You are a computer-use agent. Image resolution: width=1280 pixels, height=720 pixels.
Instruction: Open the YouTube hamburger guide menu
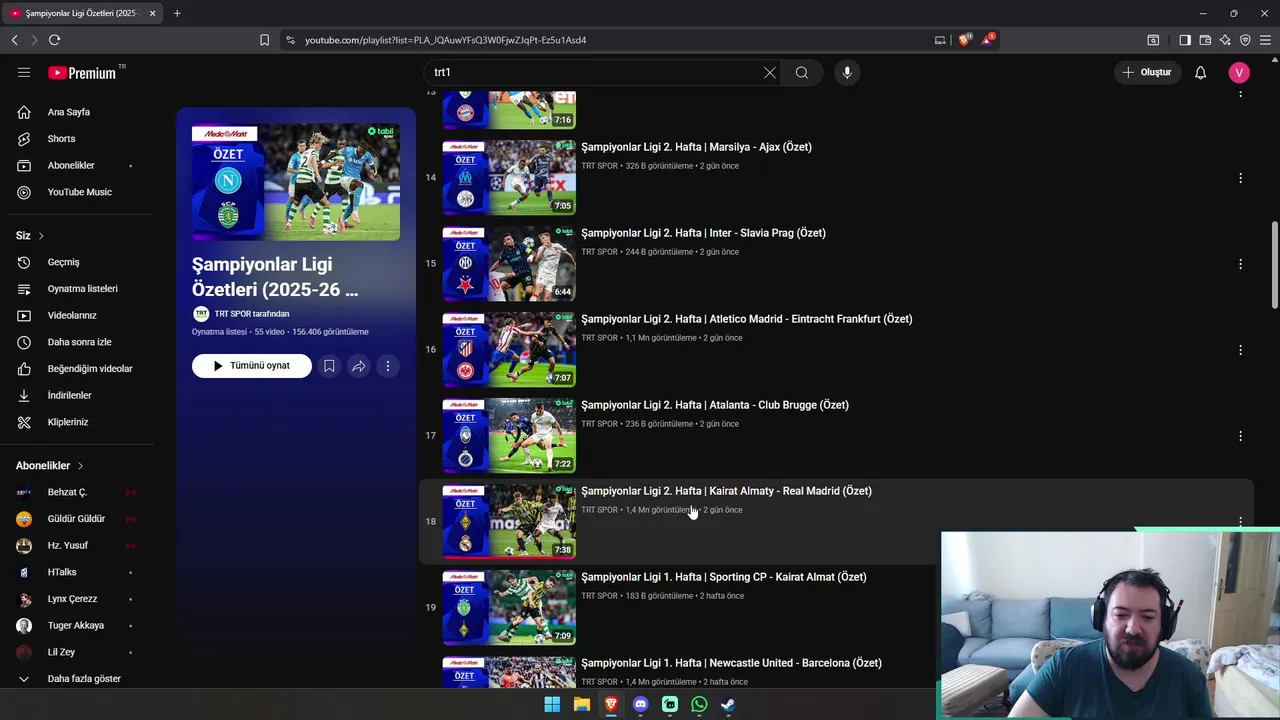click(24, 72)
